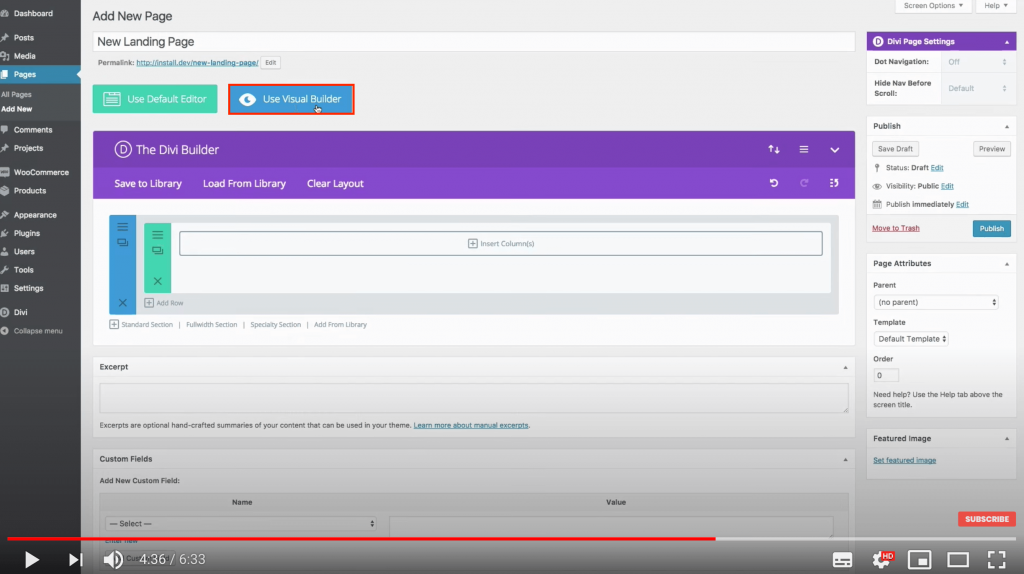This screenshot has height=574, width=1024.
Task: Open row settings on green bar
Action: pyautogui.click(x=157, y=234)
